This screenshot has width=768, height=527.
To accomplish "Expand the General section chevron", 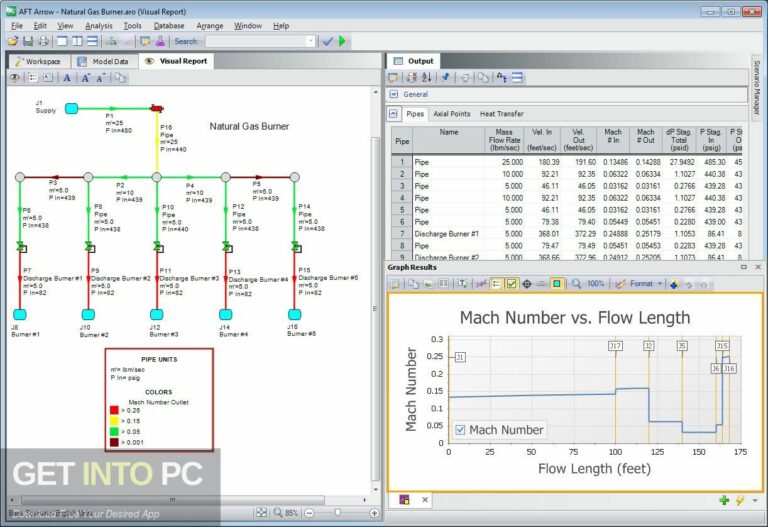I will (393, 94).
